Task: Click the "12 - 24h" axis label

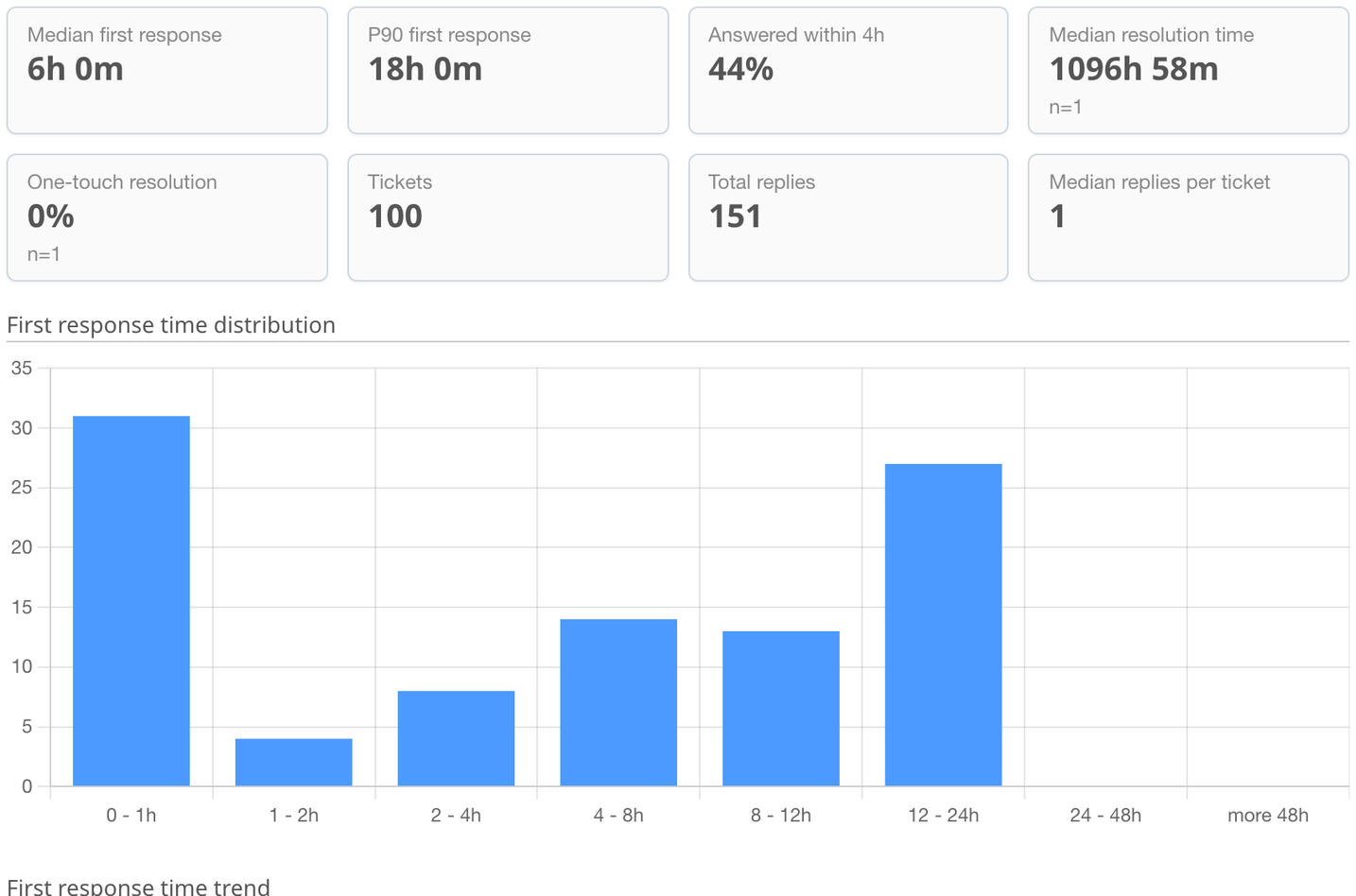Action: tap(944, 816)
